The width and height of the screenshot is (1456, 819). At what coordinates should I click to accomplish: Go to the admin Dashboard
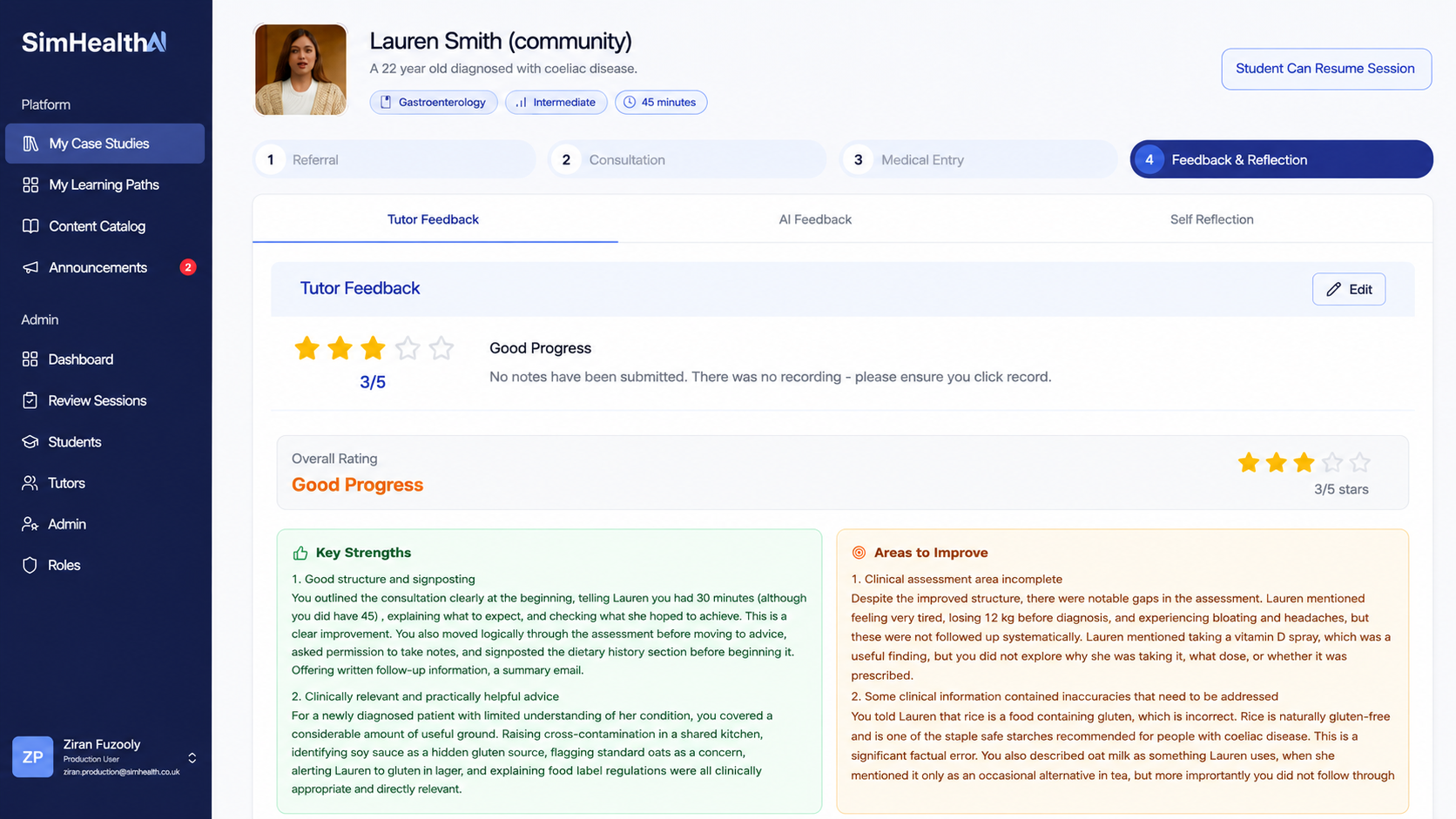coord(105,359)
